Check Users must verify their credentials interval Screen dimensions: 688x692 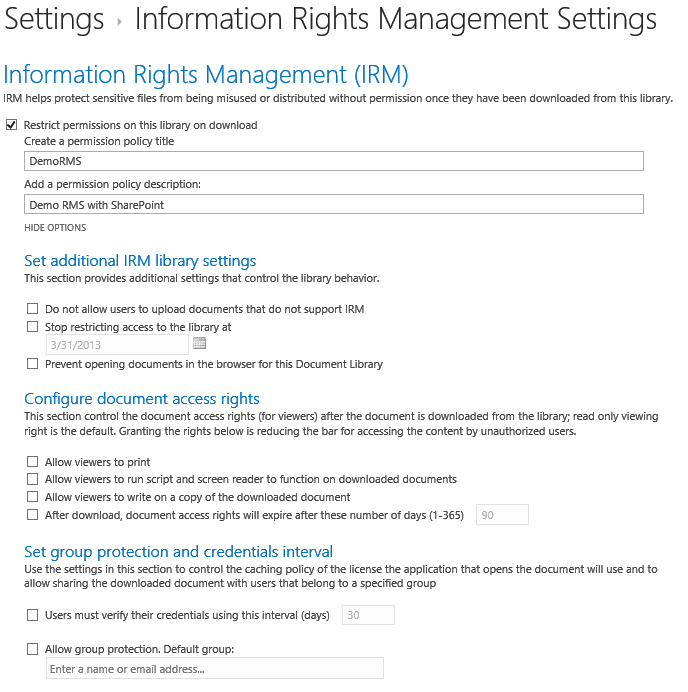pos(33,615)
